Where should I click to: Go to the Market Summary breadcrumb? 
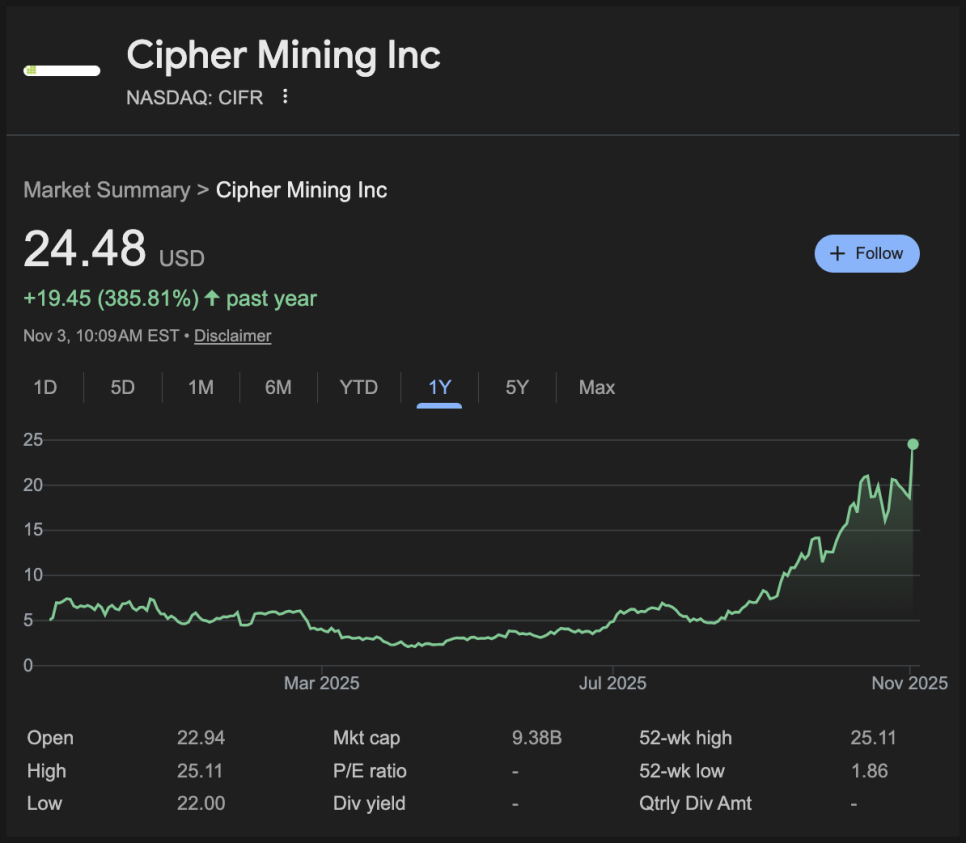(106, 190)
